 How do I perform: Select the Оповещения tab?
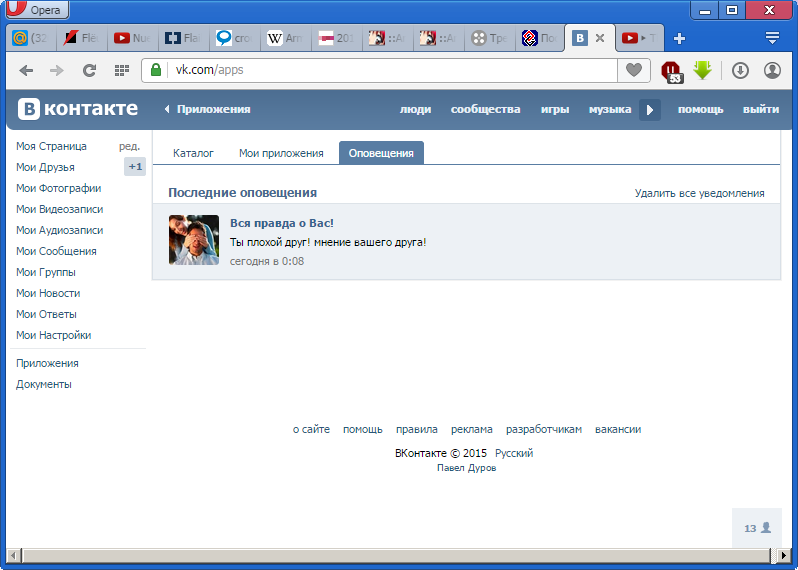pyautogui.click(x=381, y=153)
